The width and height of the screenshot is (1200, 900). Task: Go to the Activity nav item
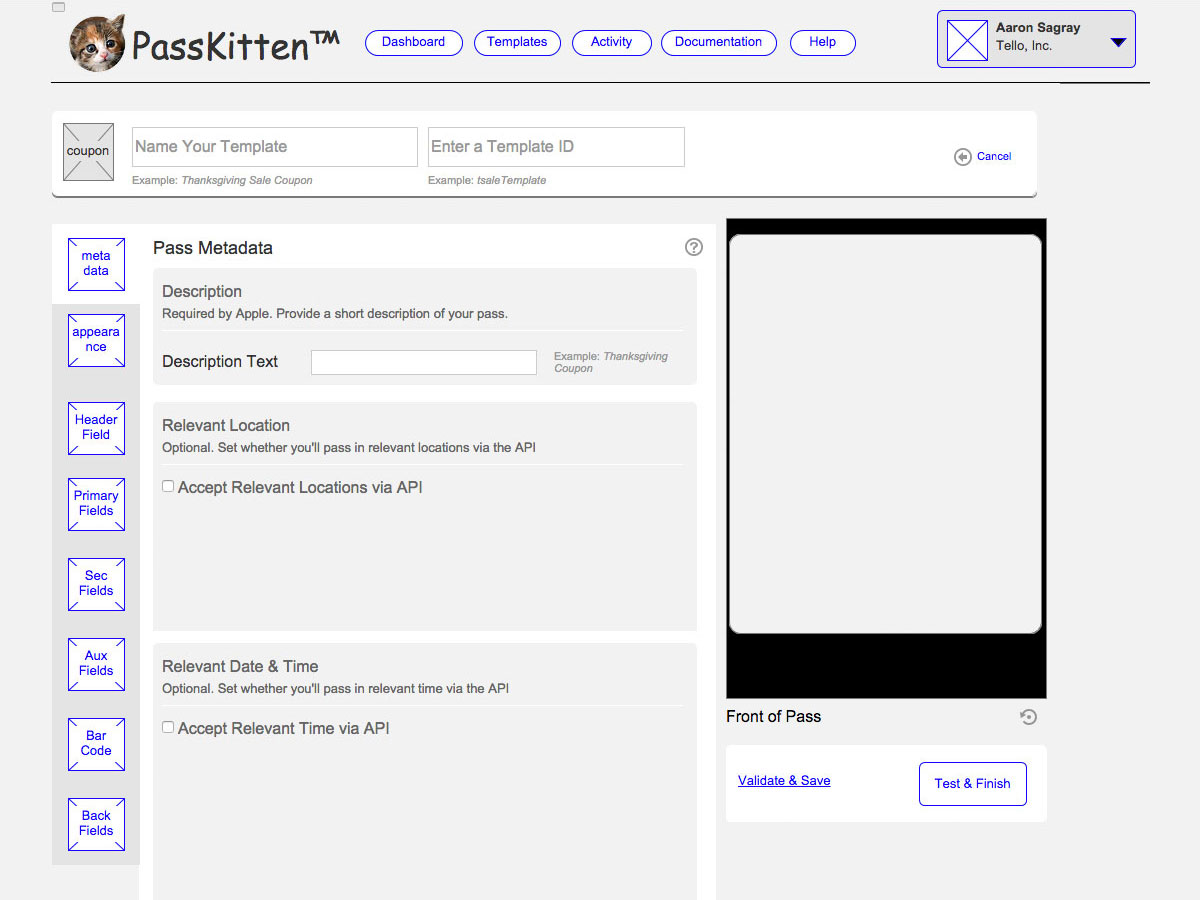pos(612,42)
